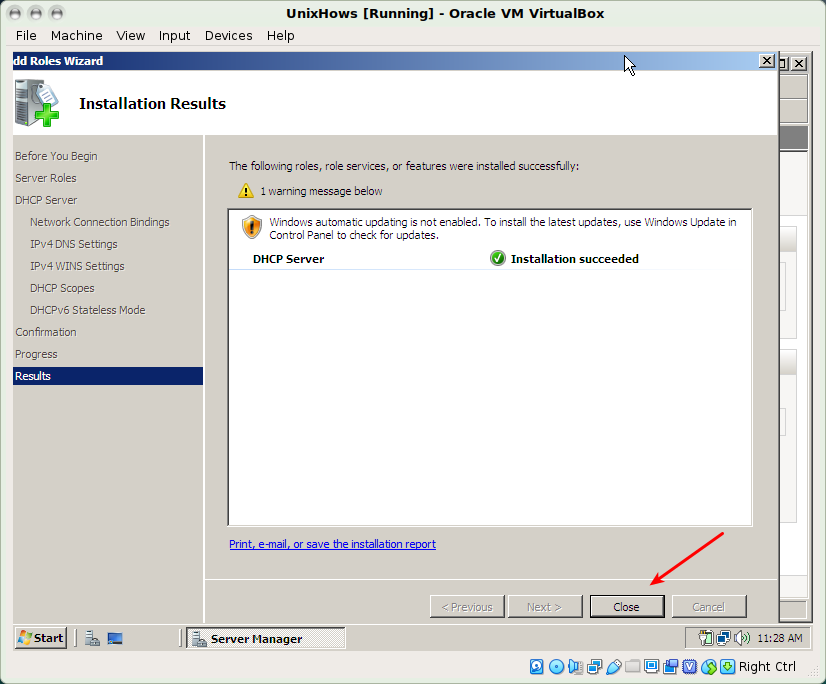Click the VirtualBox network indicator icon
The height and width of the screenshot is (684, 826).
[x=595, y=667]
